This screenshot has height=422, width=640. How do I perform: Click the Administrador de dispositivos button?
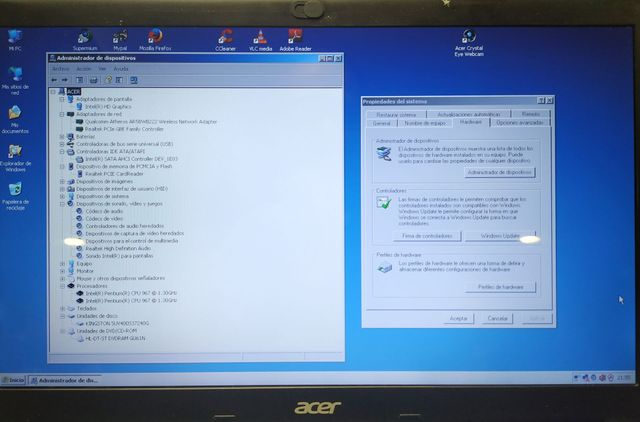(x=500, y=172)
